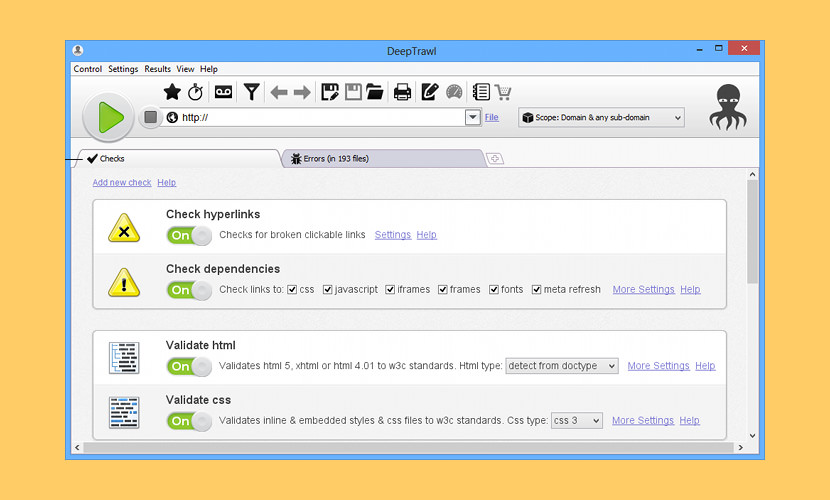The height and width of the screenshot is (500, 830).
Task: Uncheck the frames checkbox
Action: [x=443, y=289]
